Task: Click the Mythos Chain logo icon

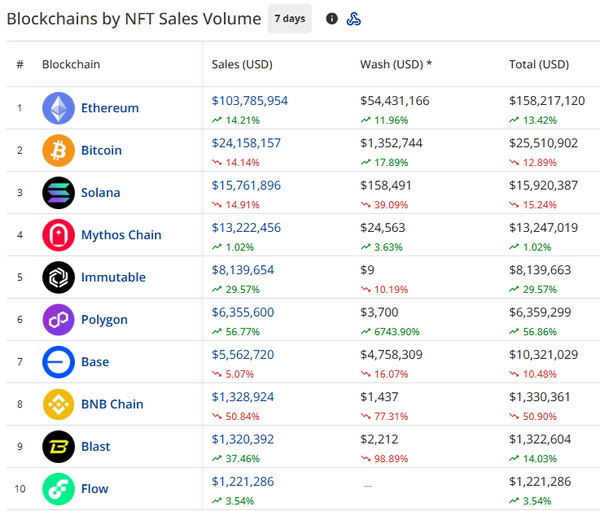Action: [x=58, y=235]
